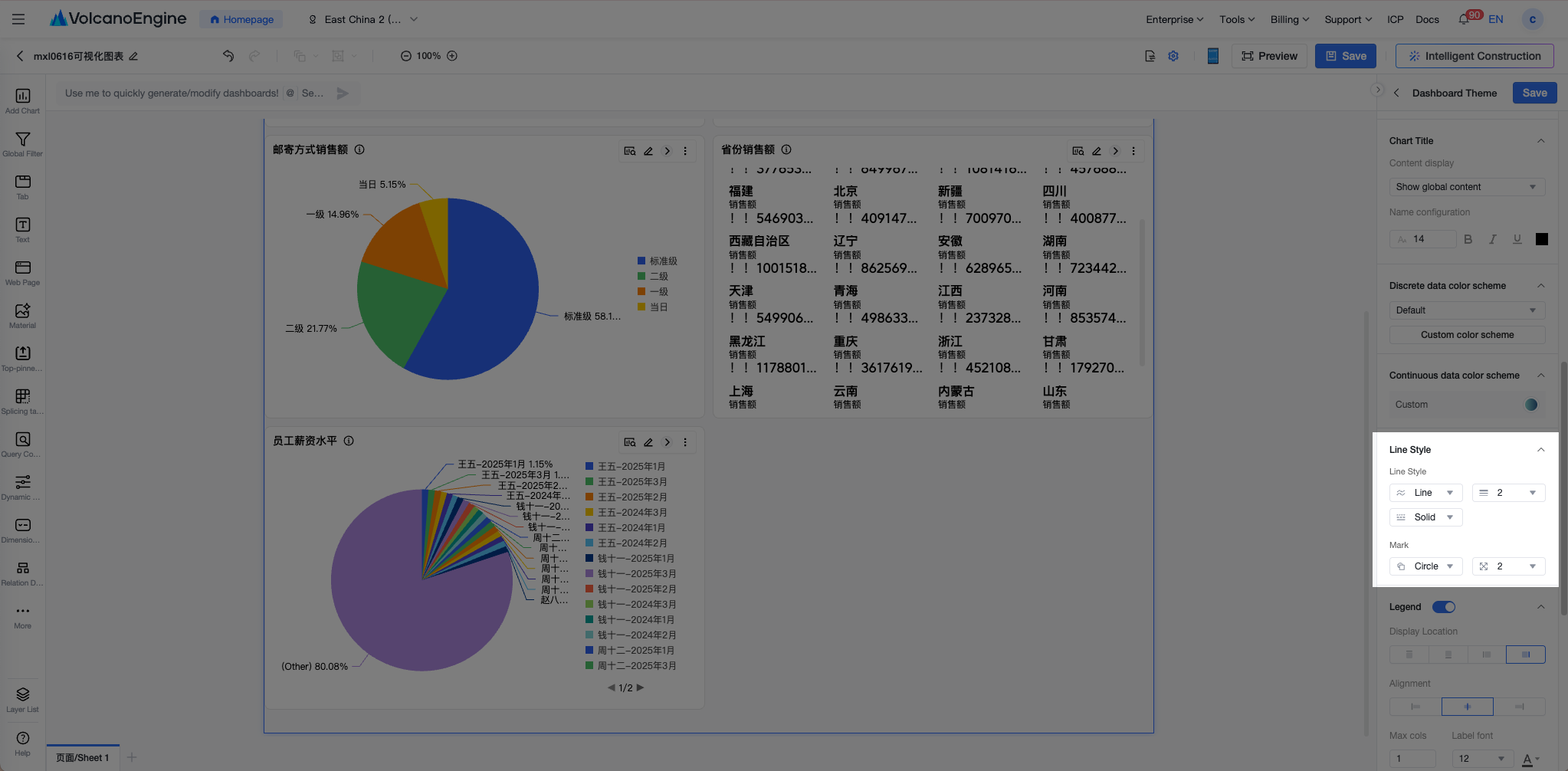Open the Line type dropdown

(1425, 493)
